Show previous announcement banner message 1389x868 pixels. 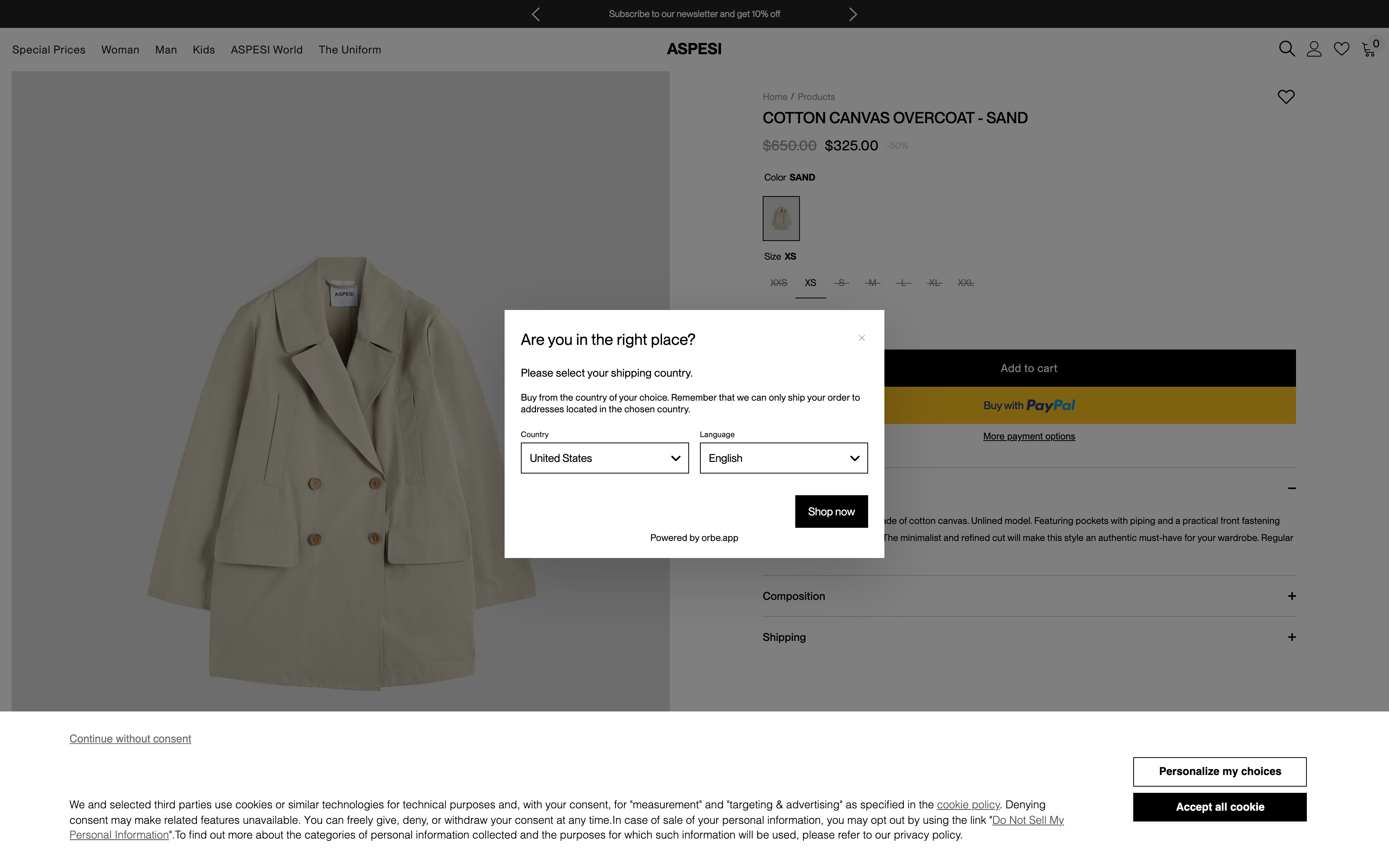click(536, 14)
